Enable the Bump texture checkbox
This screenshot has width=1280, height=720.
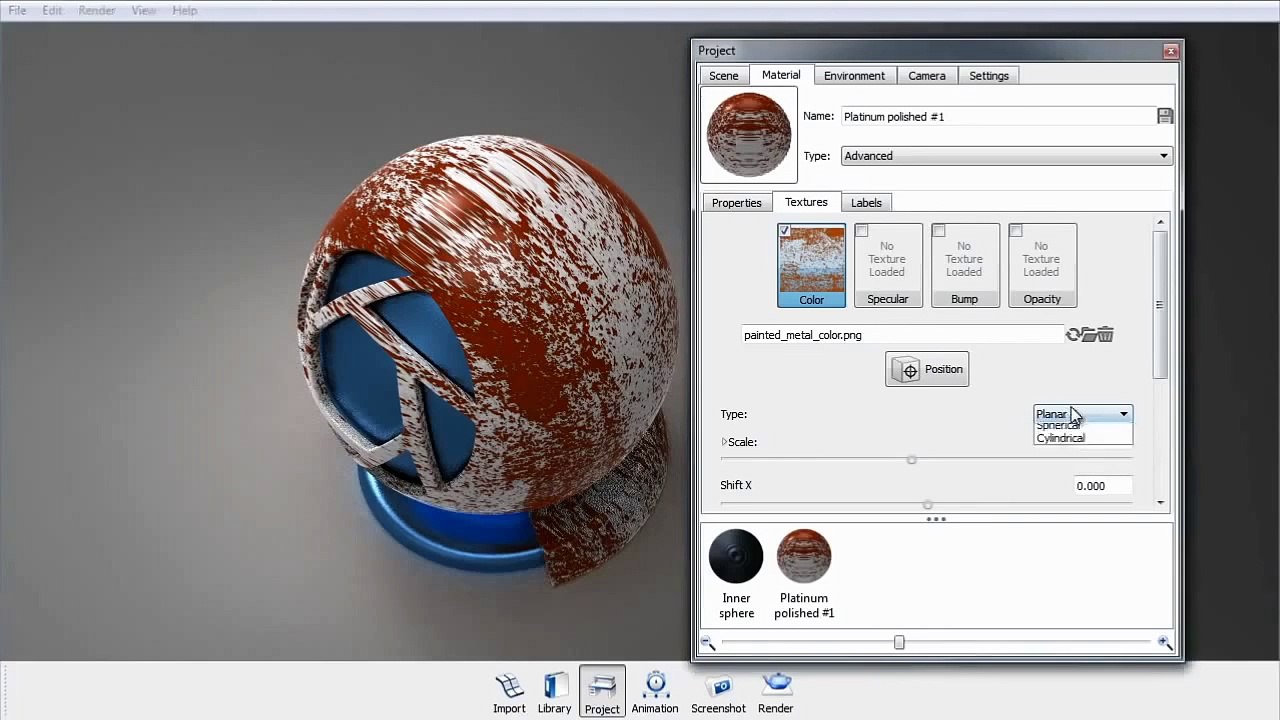point(938,231)
